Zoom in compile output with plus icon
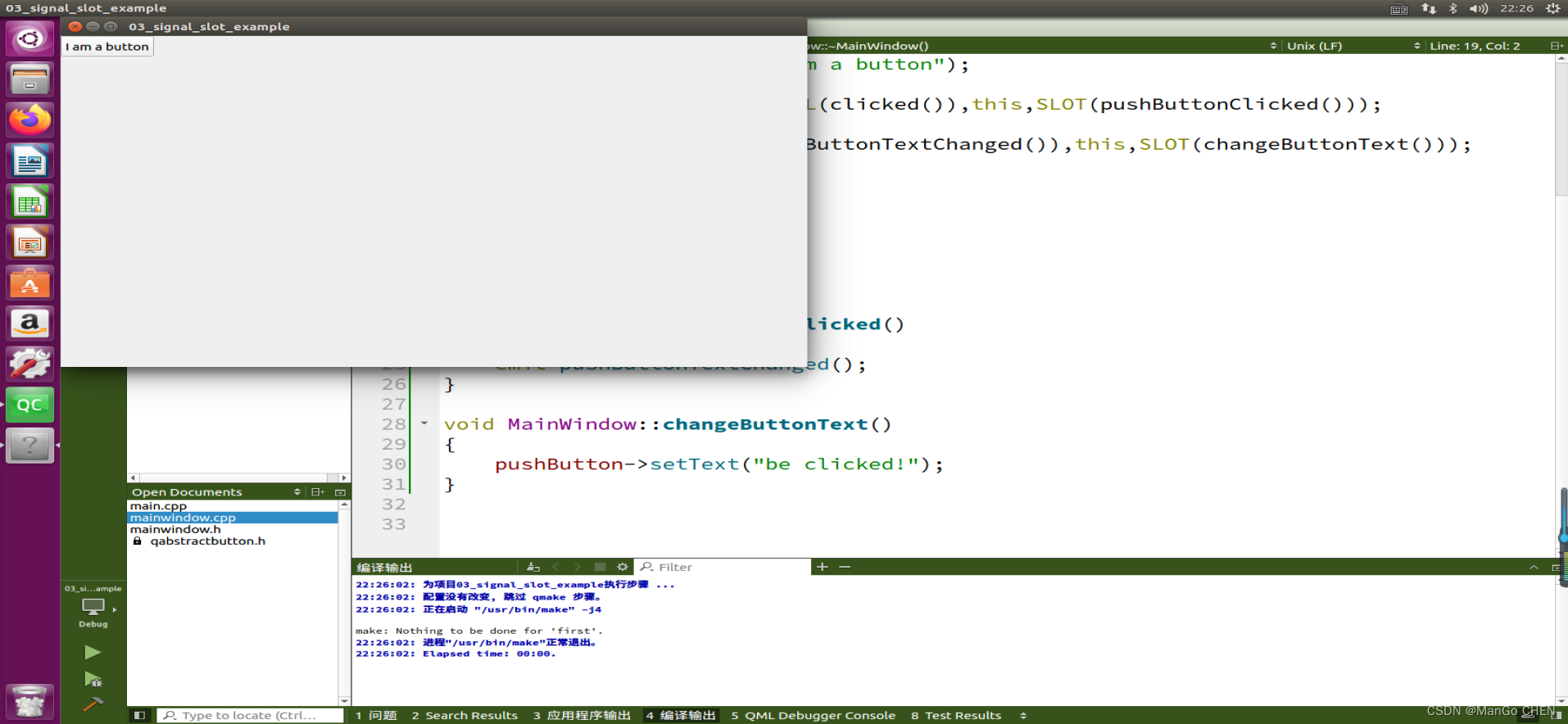 tap(822, 567)
